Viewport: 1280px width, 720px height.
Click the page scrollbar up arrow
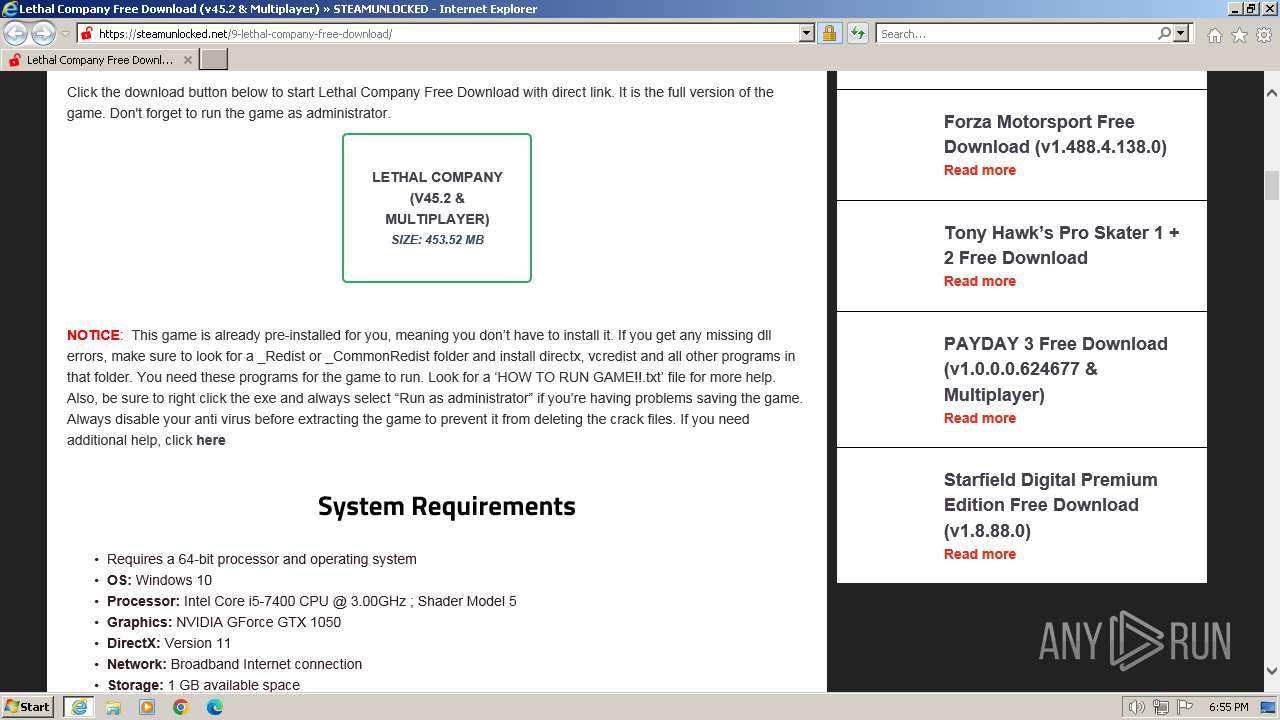tap(1272, 93)
